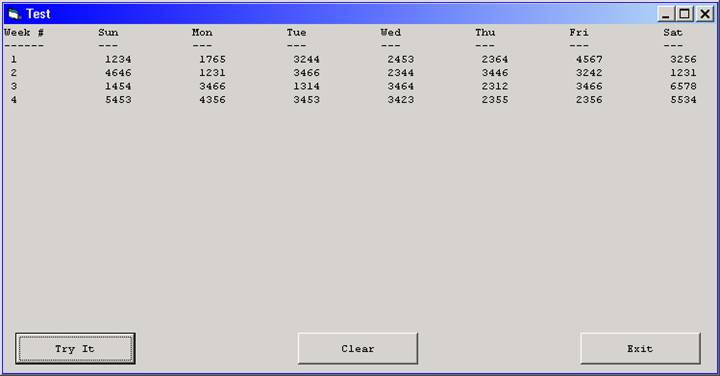Image resolution: width=720 pixels, height=376 pixels.
Task: Click the Clear button
Action: (358, 348)
